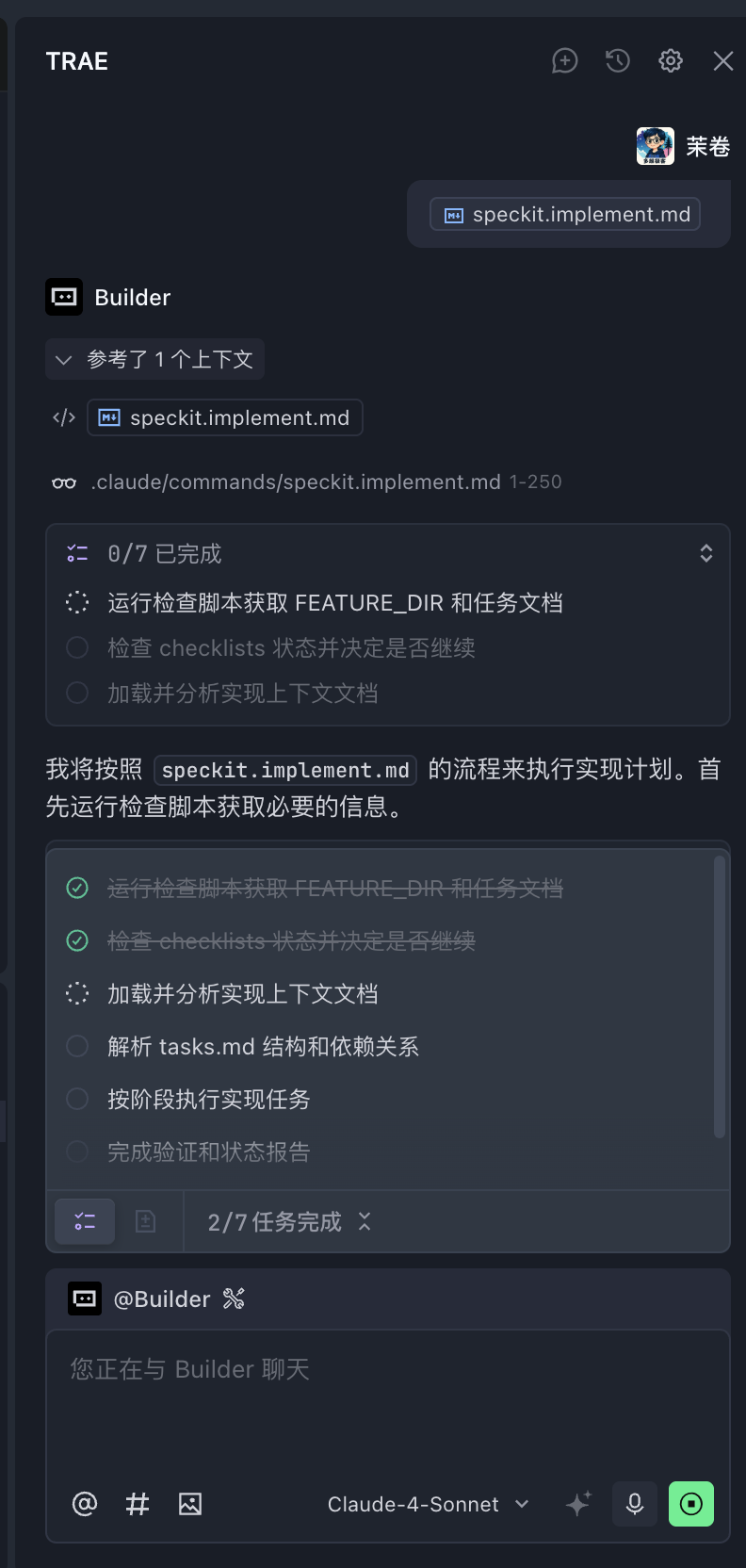
Task: Attach an image using picture icon
Action: pos(190,1504)
